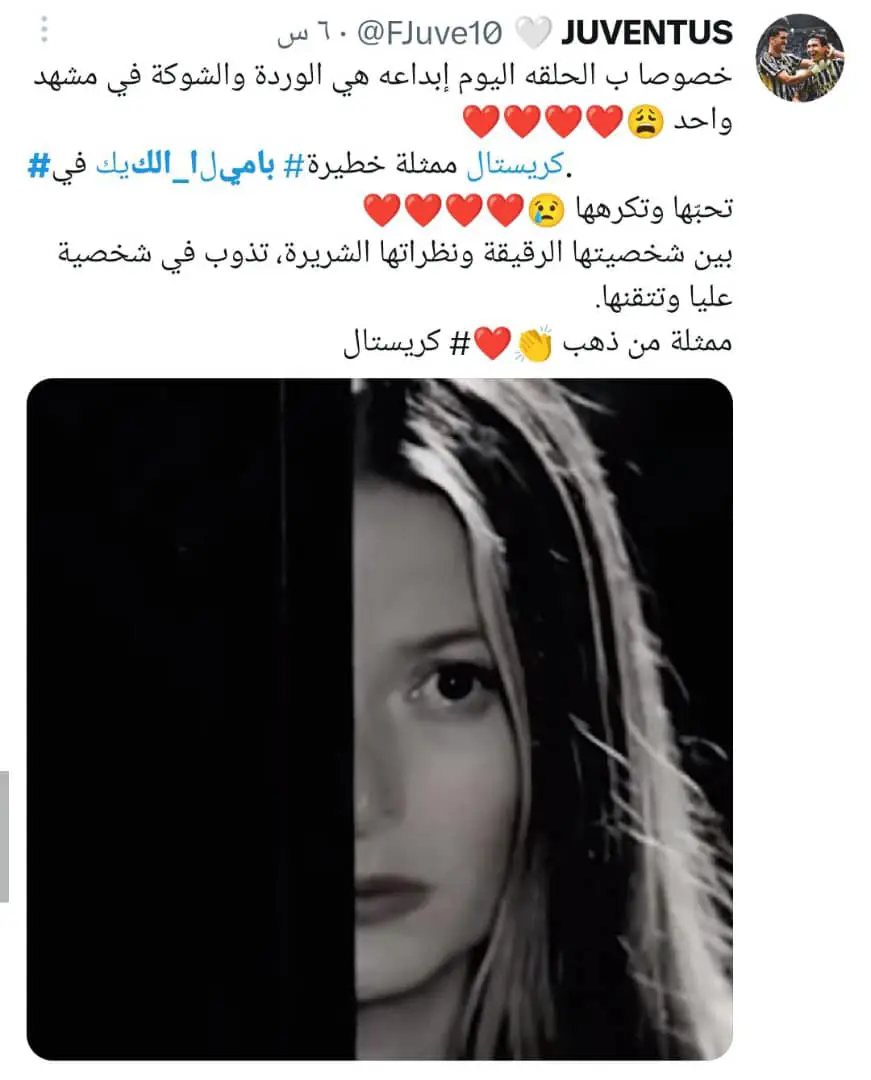This screenshot has height=1080, width=871.
Task: Click the white heart beside JUVENTUS
Action: point(534,33)
